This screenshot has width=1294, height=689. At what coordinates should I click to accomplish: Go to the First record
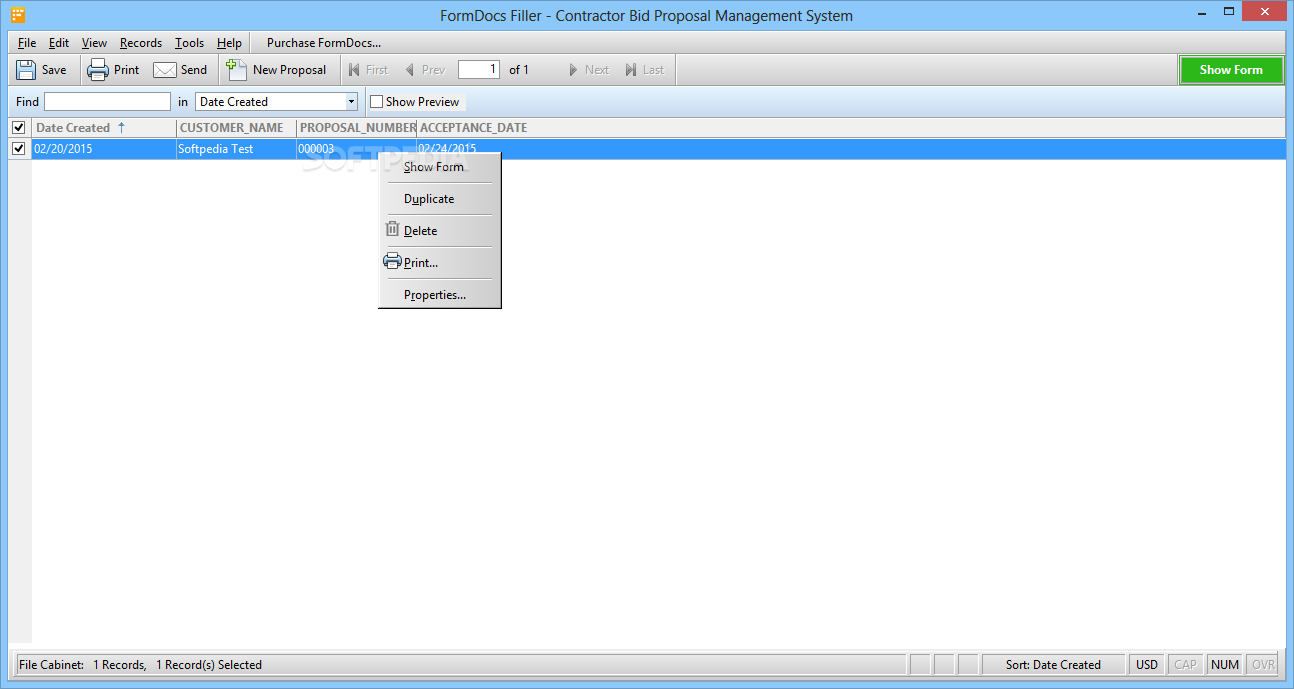tap(368, 70)
